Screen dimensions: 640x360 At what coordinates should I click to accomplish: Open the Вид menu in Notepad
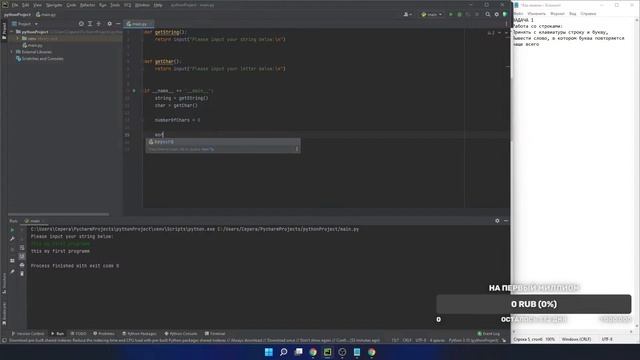(573, 13)
